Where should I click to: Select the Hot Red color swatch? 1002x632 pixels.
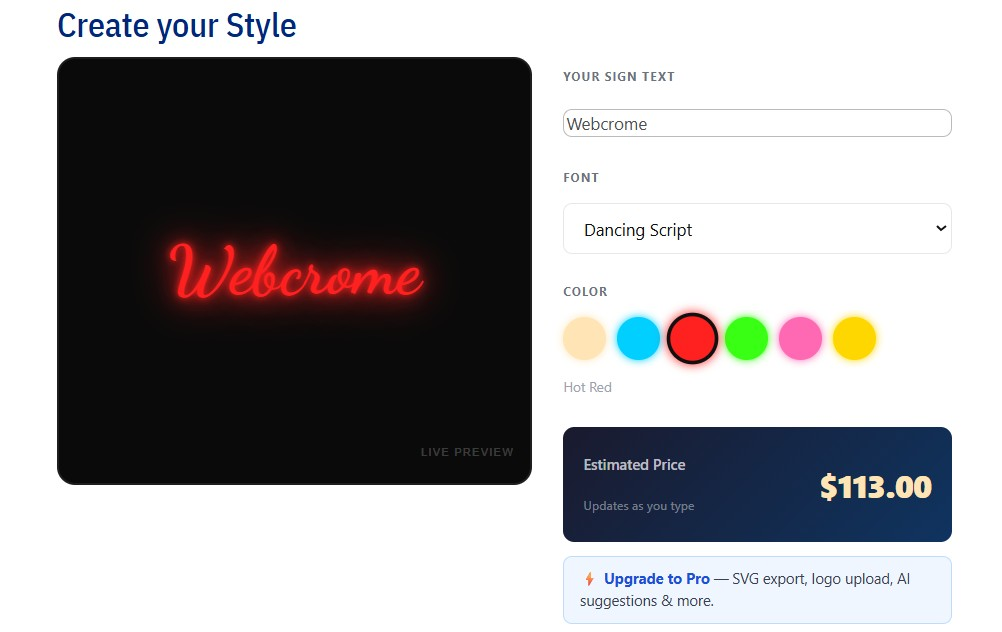692,338
